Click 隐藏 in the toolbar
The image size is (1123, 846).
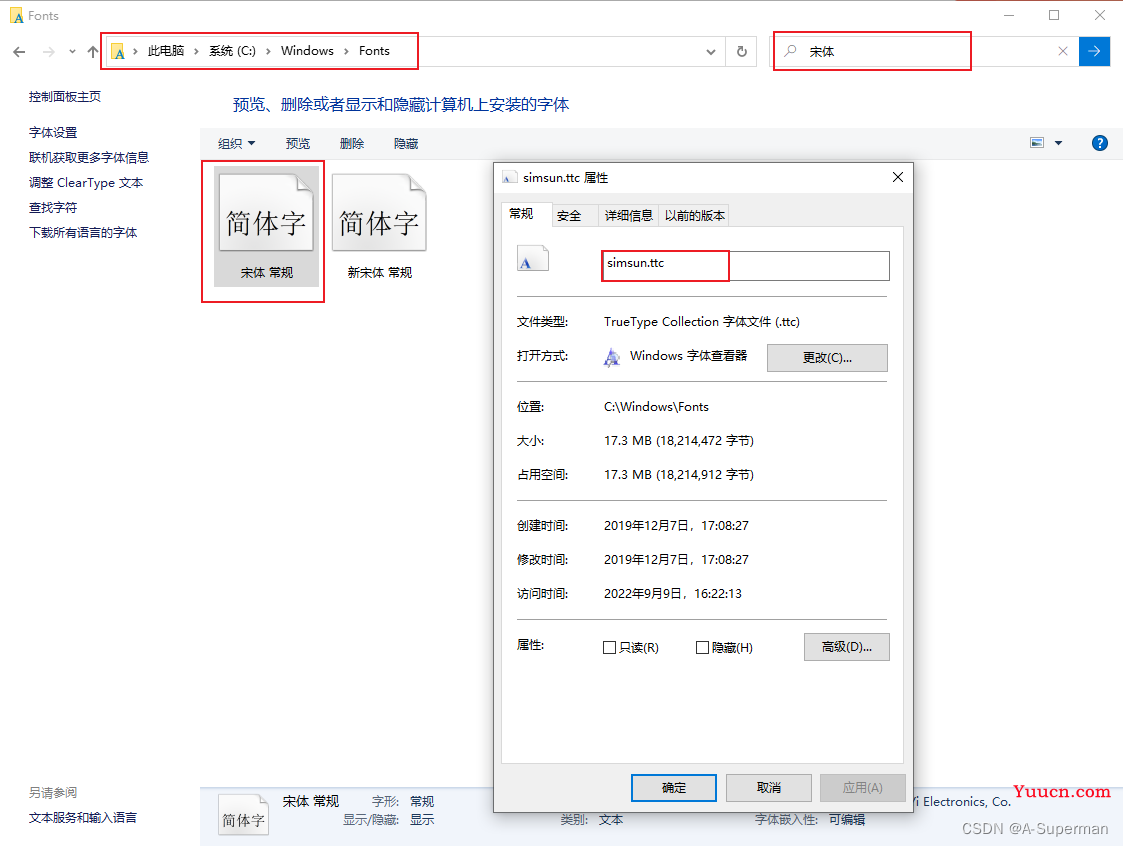pos(406,143)
